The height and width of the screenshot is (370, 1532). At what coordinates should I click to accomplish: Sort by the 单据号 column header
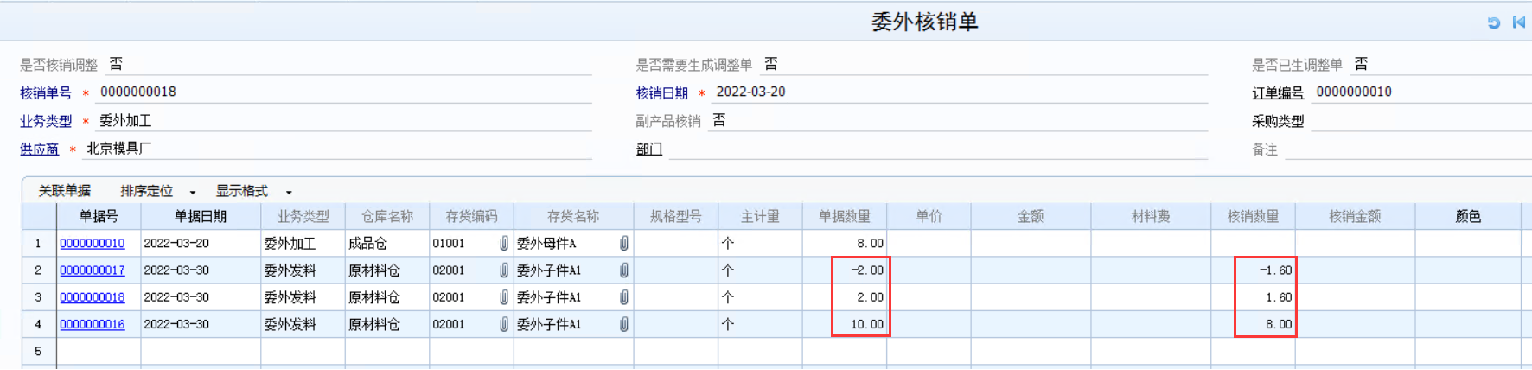[x=98, y=216]
